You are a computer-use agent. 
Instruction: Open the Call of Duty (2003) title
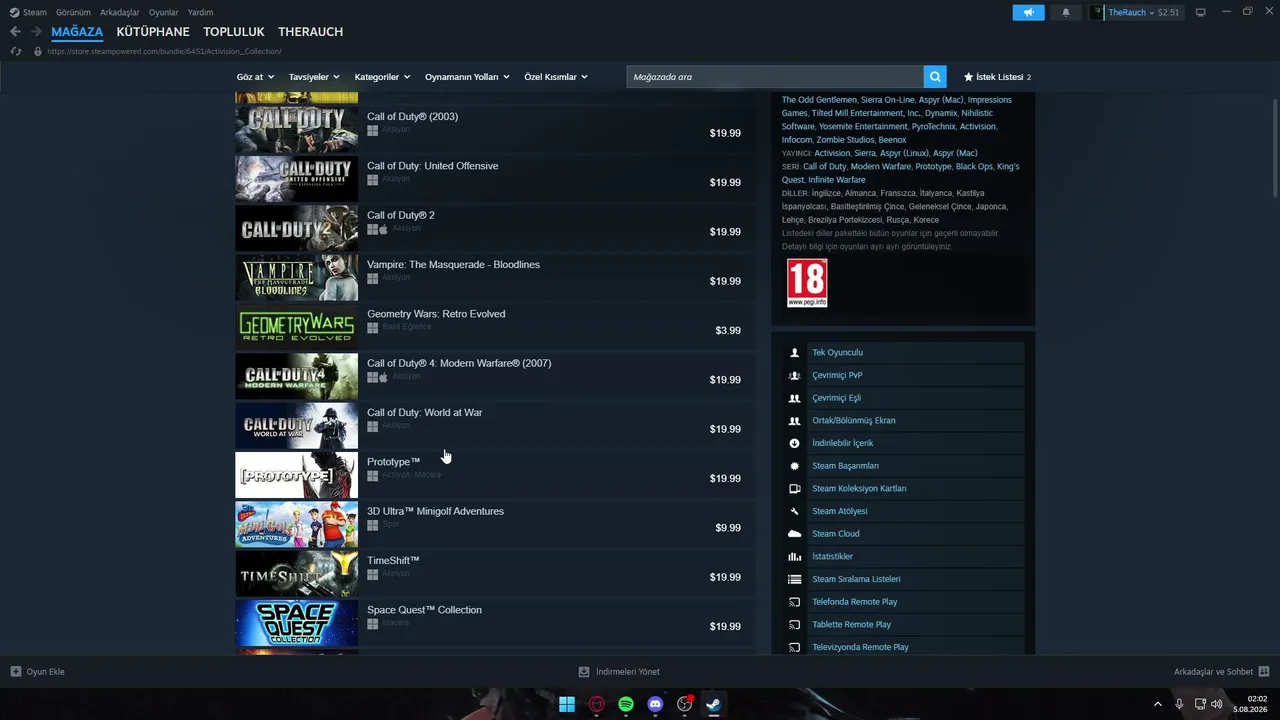pyautogui.click(x=412, y=116)
